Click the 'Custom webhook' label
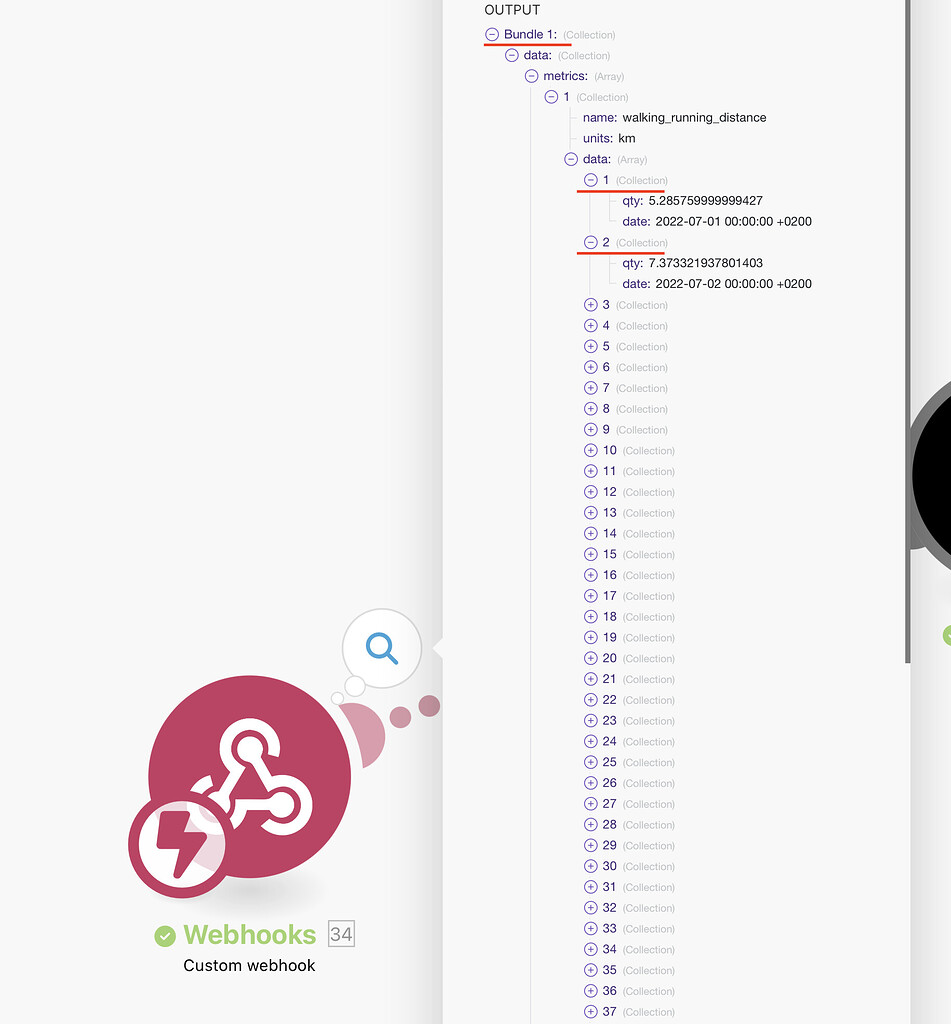This screenshot has width=951, height=1024. [x=248, y=966]
